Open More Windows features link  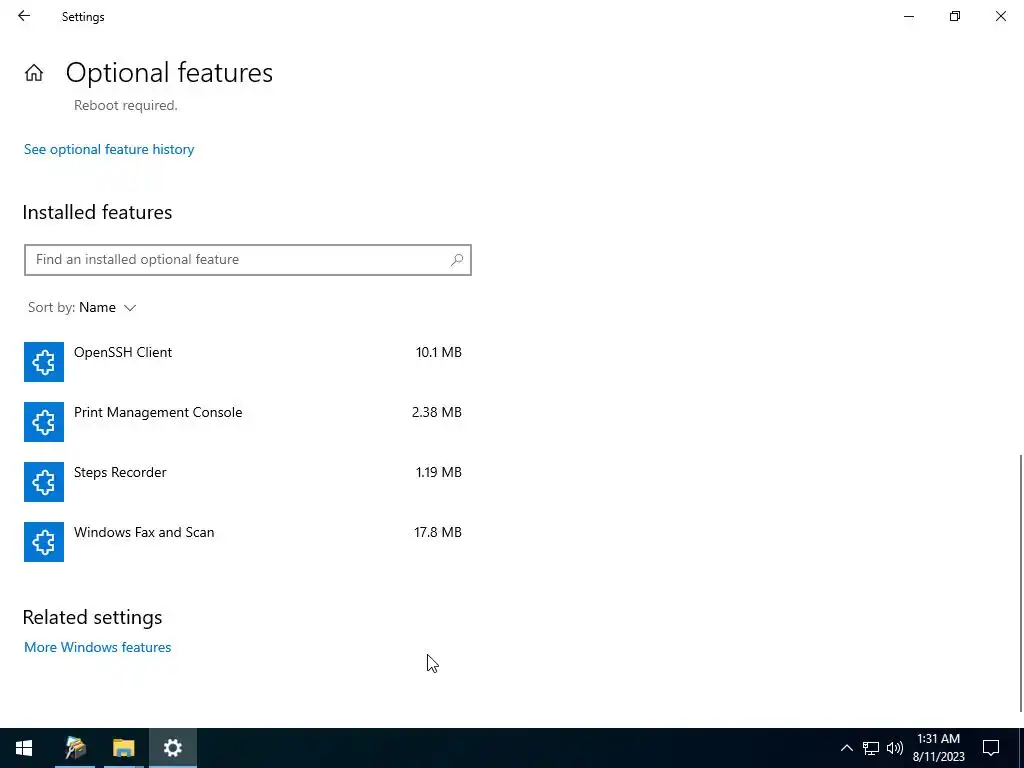[97, 647]
